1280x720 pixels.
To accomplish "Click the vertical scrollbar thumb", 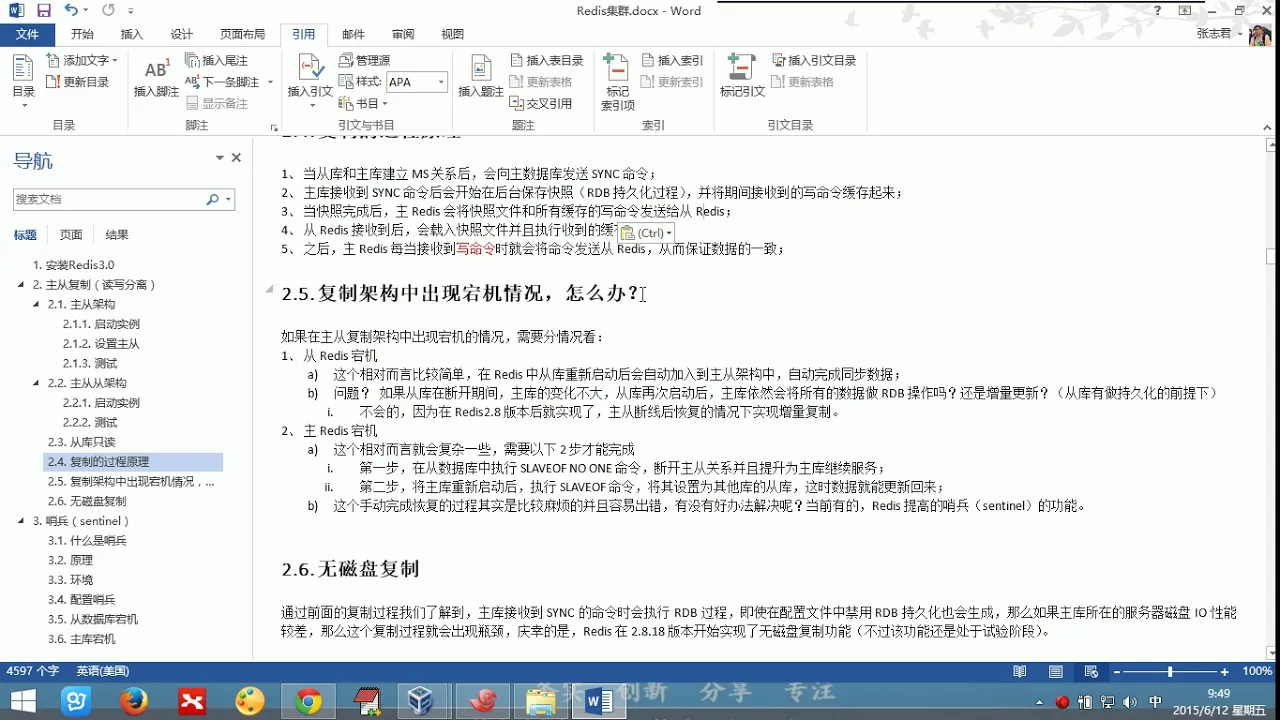I will (x=1271, y=256).
